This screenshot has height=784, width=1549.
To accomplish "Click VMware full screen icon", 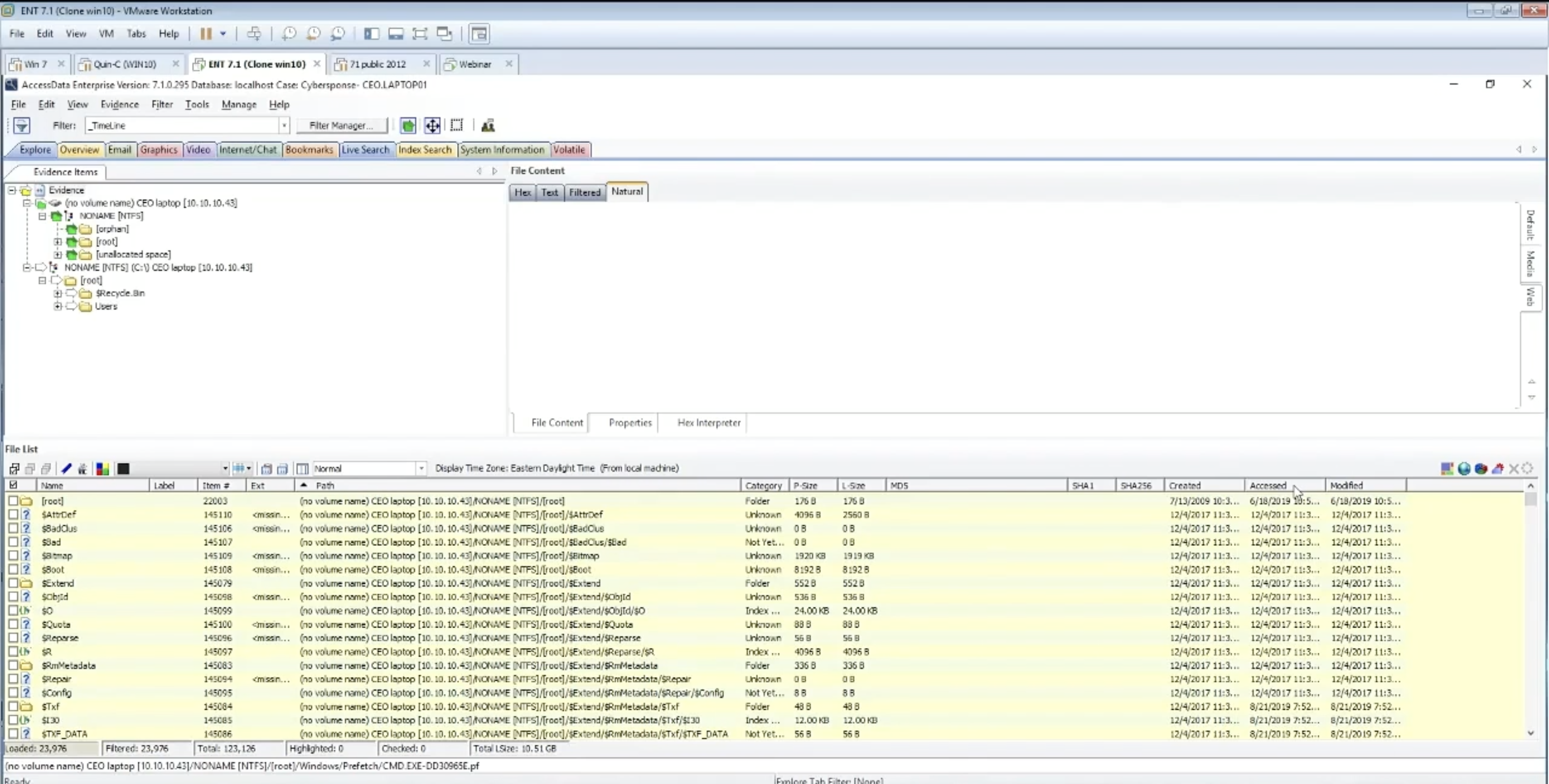I will pyautogui.click(x=420, y=34).
